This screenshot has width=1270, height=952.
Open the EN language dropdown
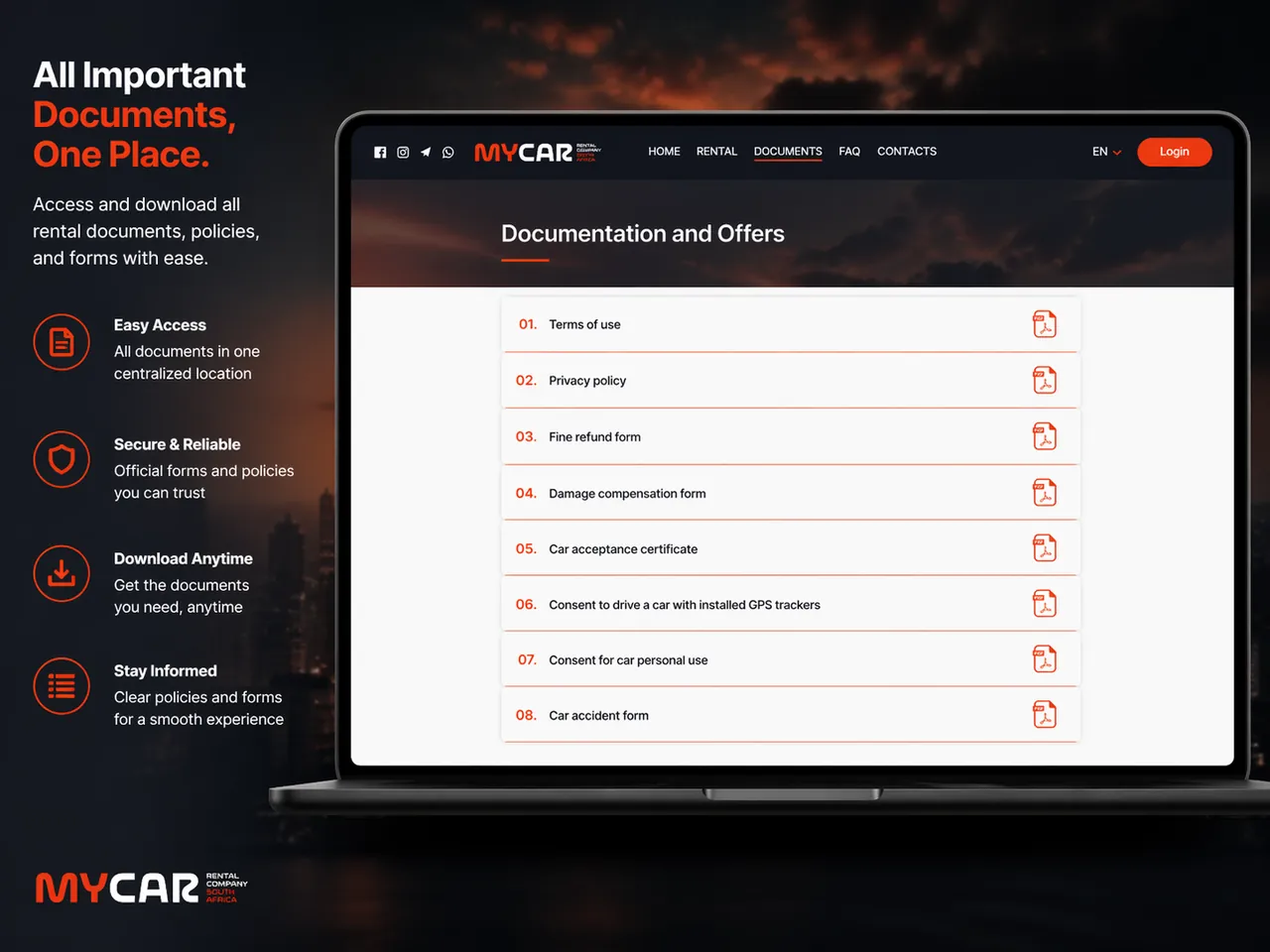1106,152
